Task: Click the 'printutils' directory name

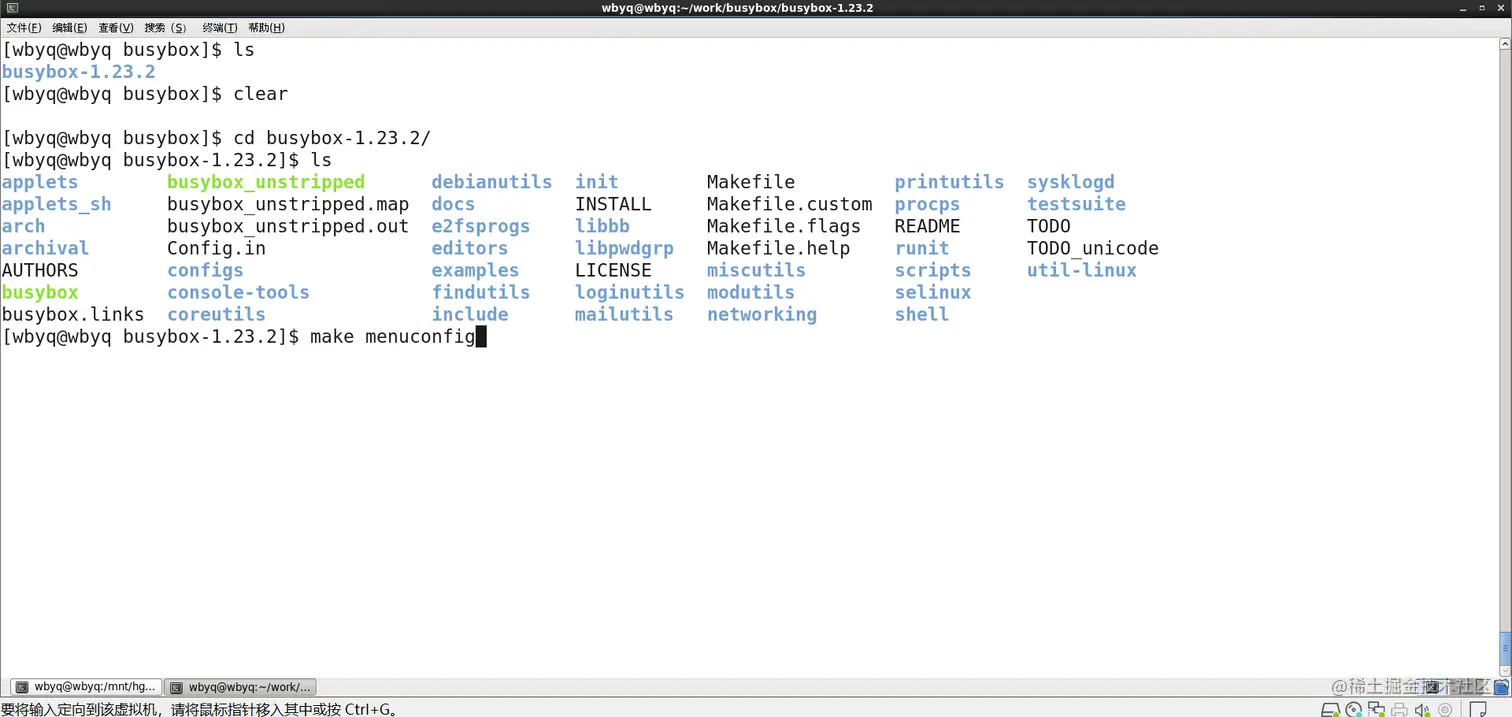Action: [949, 182]
